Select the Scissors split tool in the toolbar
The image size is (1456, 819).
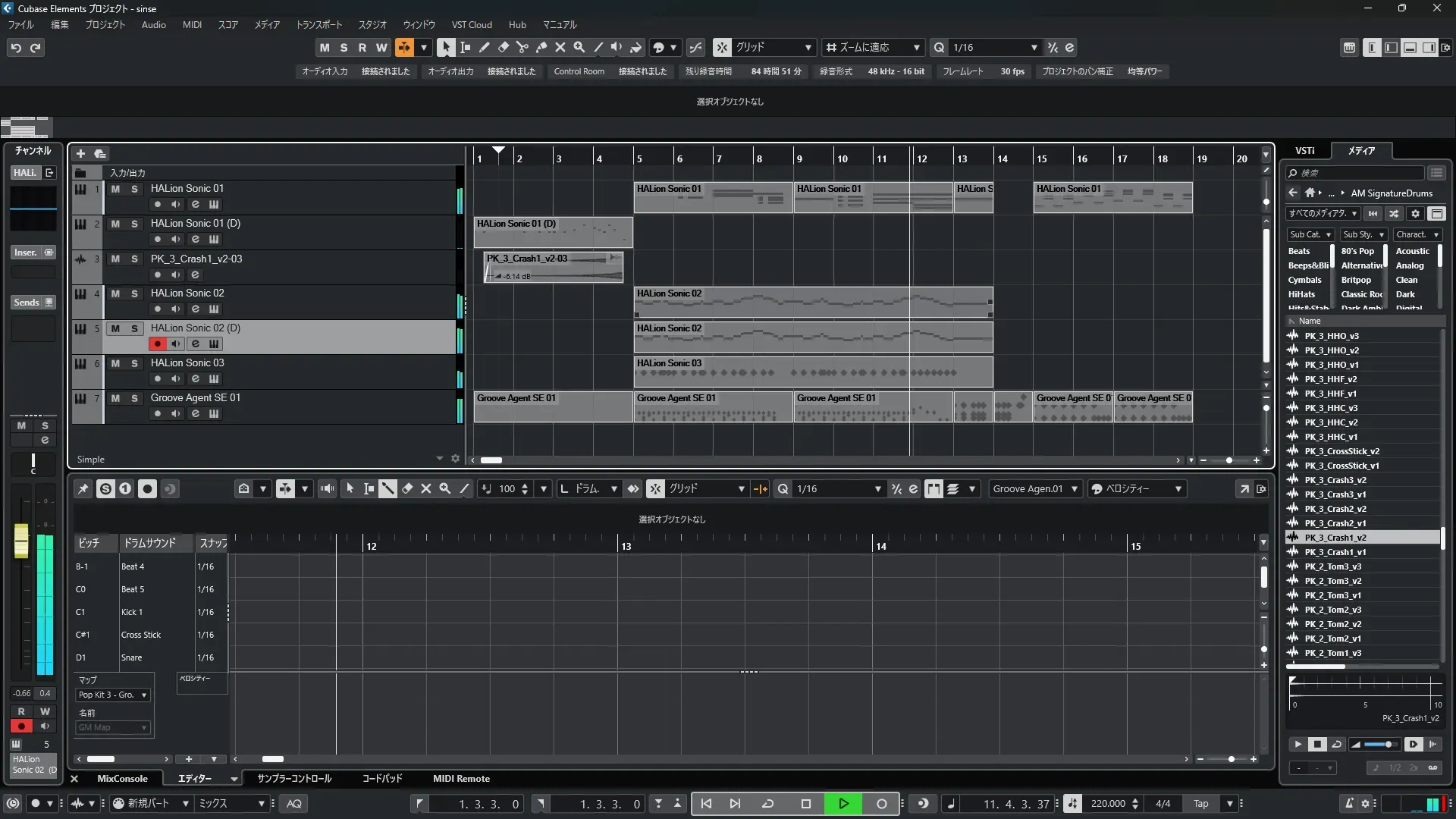(522, 47)
